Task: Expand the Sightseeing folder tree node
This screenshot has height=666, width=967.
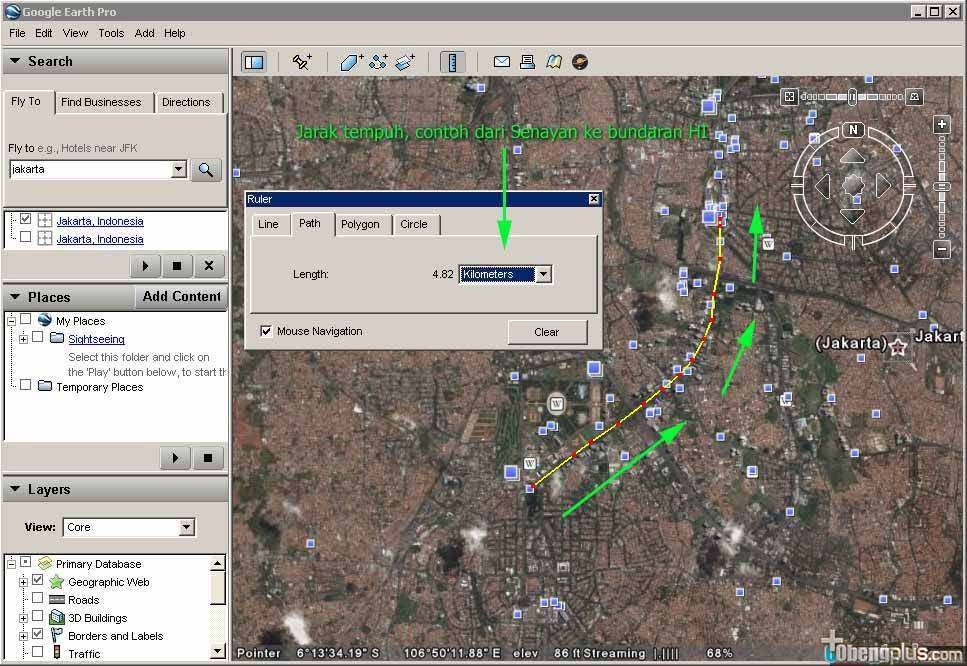Action: point(23,339)
